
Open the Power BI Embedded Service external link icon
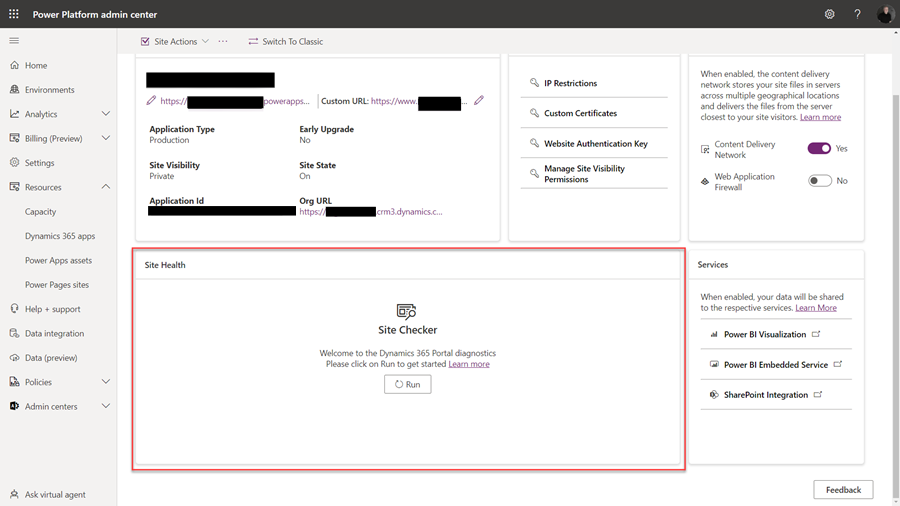click(837, 364)
